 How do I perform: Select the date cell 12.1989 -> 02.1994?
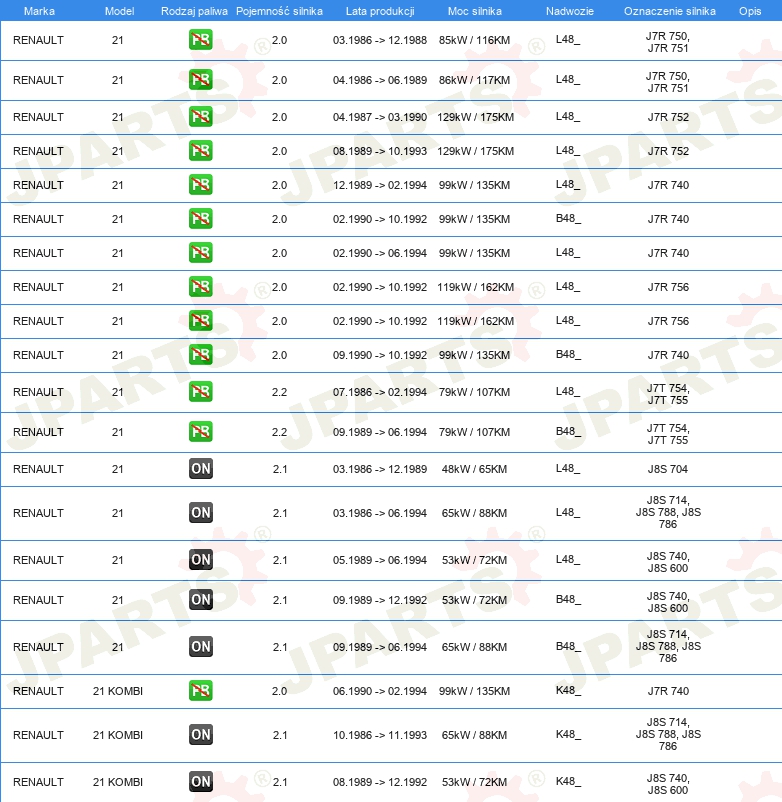click(x=380, y=185)
